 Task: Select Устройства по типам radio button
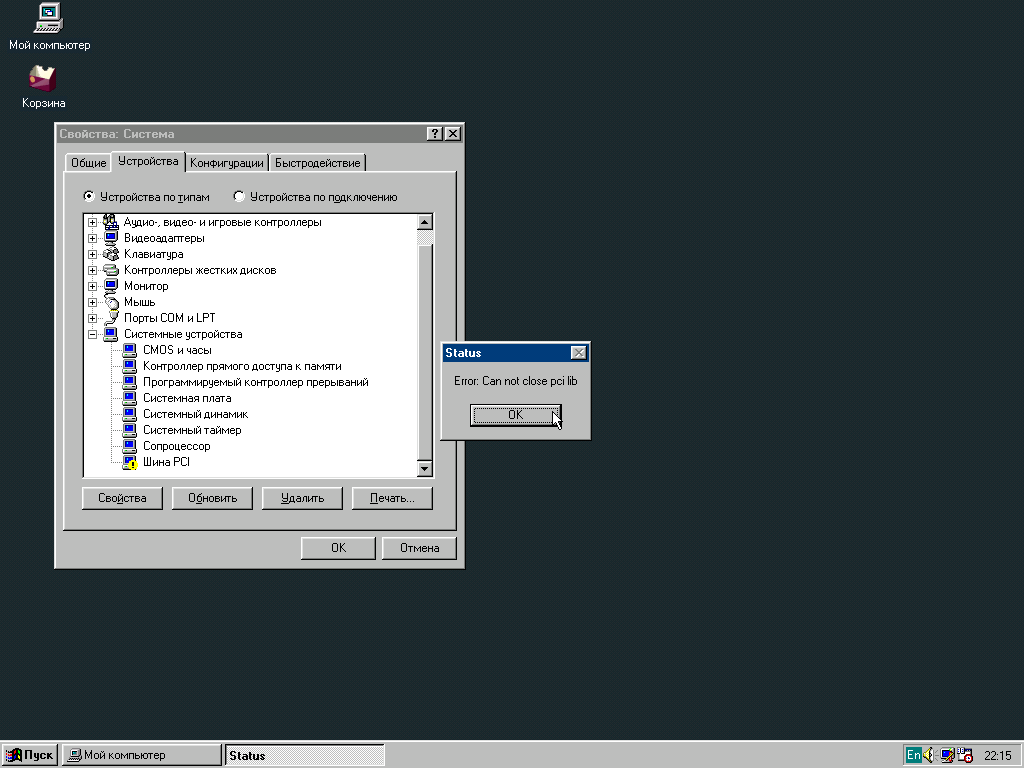coord(89,196)
